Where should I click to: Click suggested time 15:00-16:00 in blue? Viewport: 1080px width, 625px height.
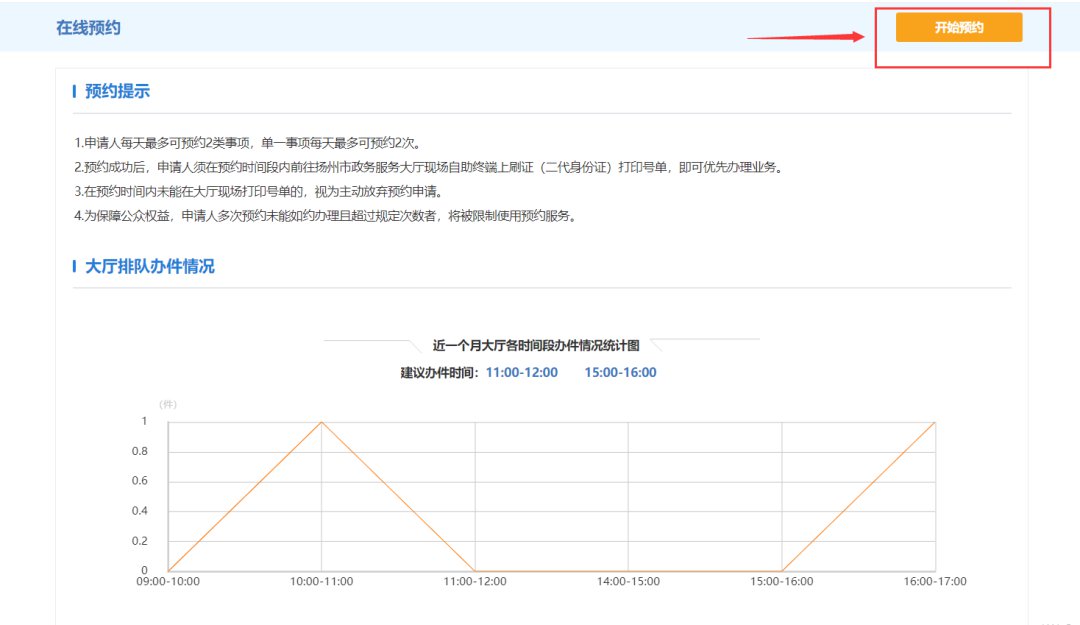click(x=620, y=373)
